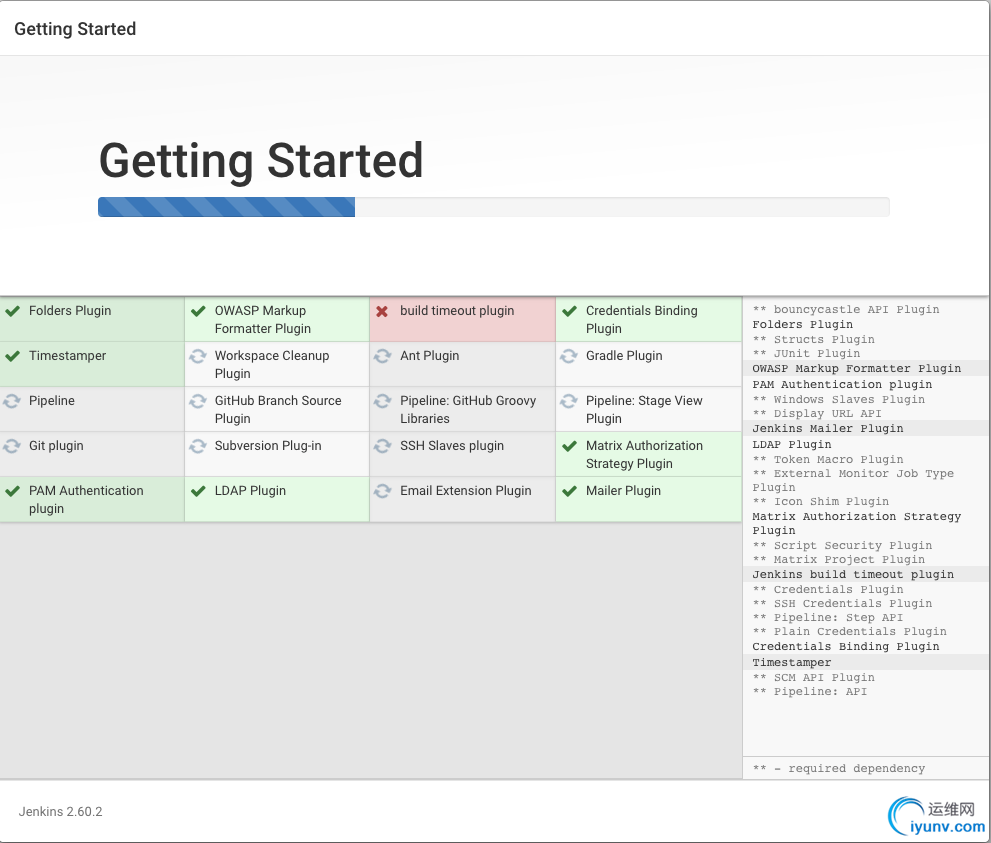
Task: Click the 'Pipeline: GitHub Groovy Libraries' label
Action: (468, 409)
